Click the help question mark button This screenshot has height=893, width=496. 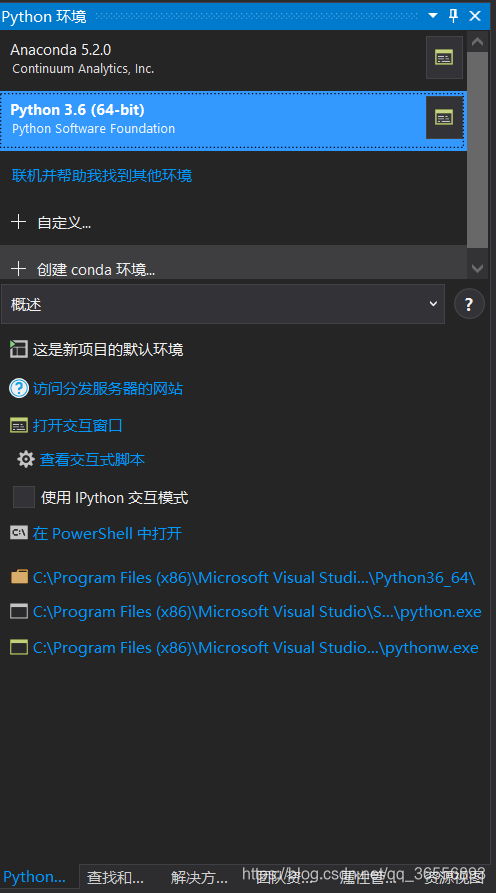pyautogui.click(x=469, y=304)
